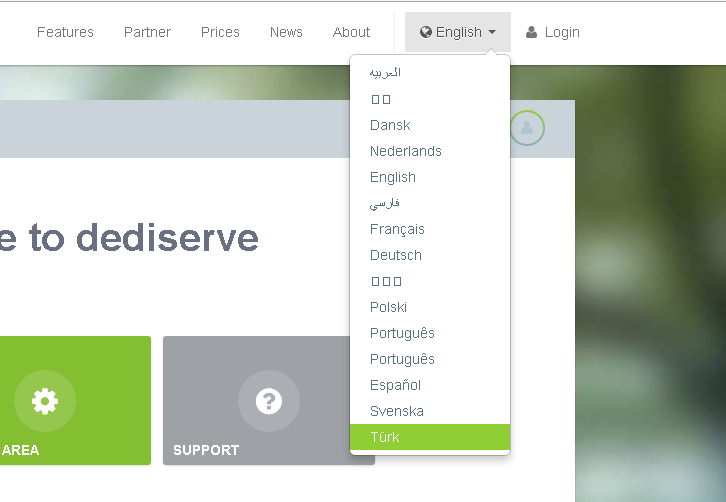Click the gear icon in green tile
Viewport: 726px width, 502px height.
[x=45, y=401]
